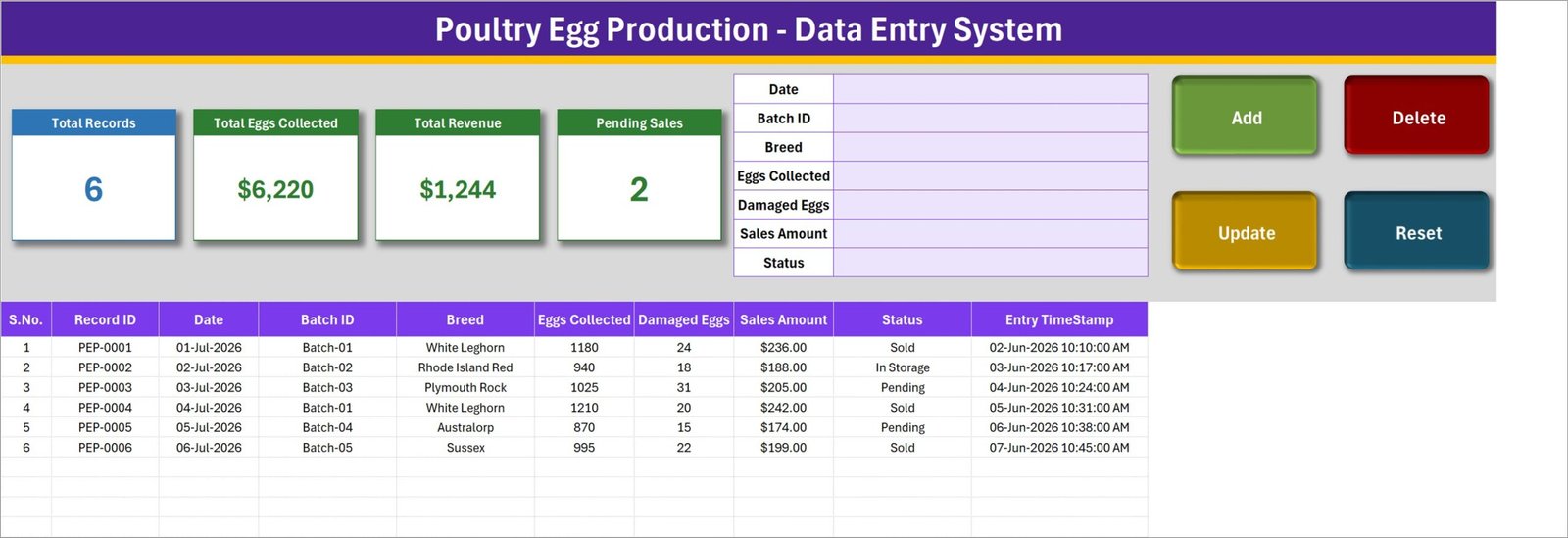This screenshot has width=1568, height=538.
Task: Click timestamp 02-Jun-2026 10:10:00 AM
Action: coord(1059,347)
